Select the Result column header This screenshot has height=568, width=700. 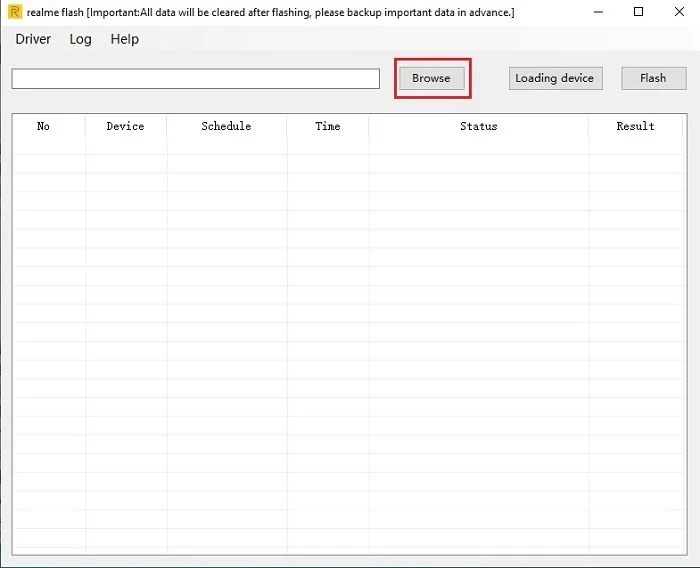tap(636, 126)
